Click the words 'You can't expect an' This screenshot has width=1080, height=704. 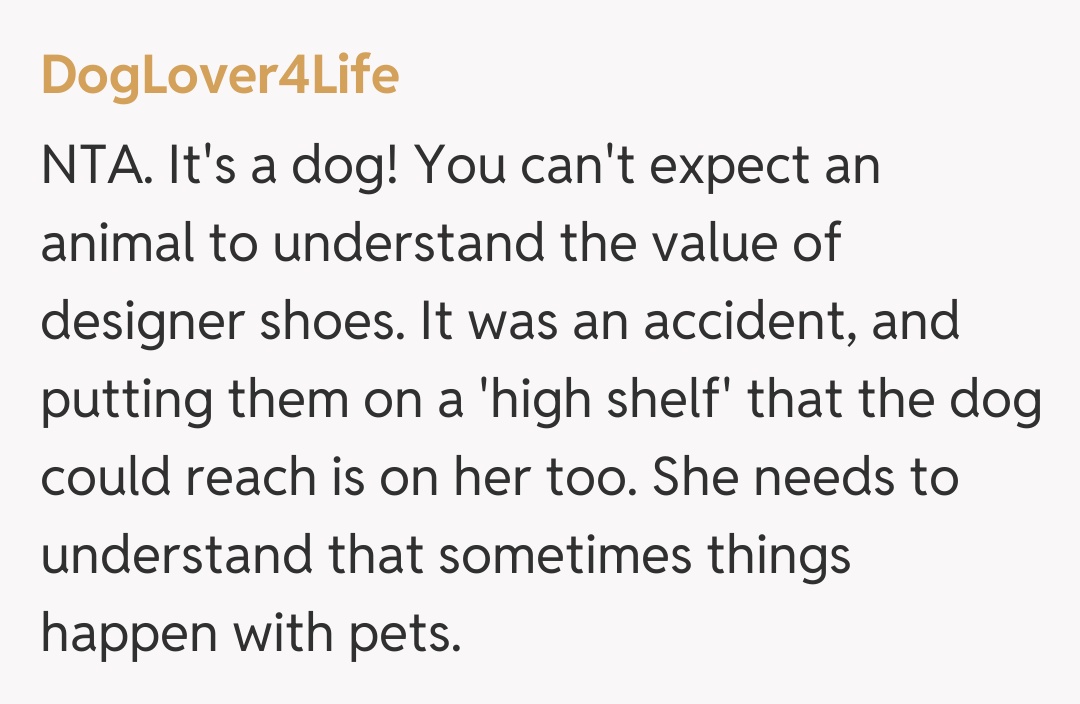(x=649, y=166)
